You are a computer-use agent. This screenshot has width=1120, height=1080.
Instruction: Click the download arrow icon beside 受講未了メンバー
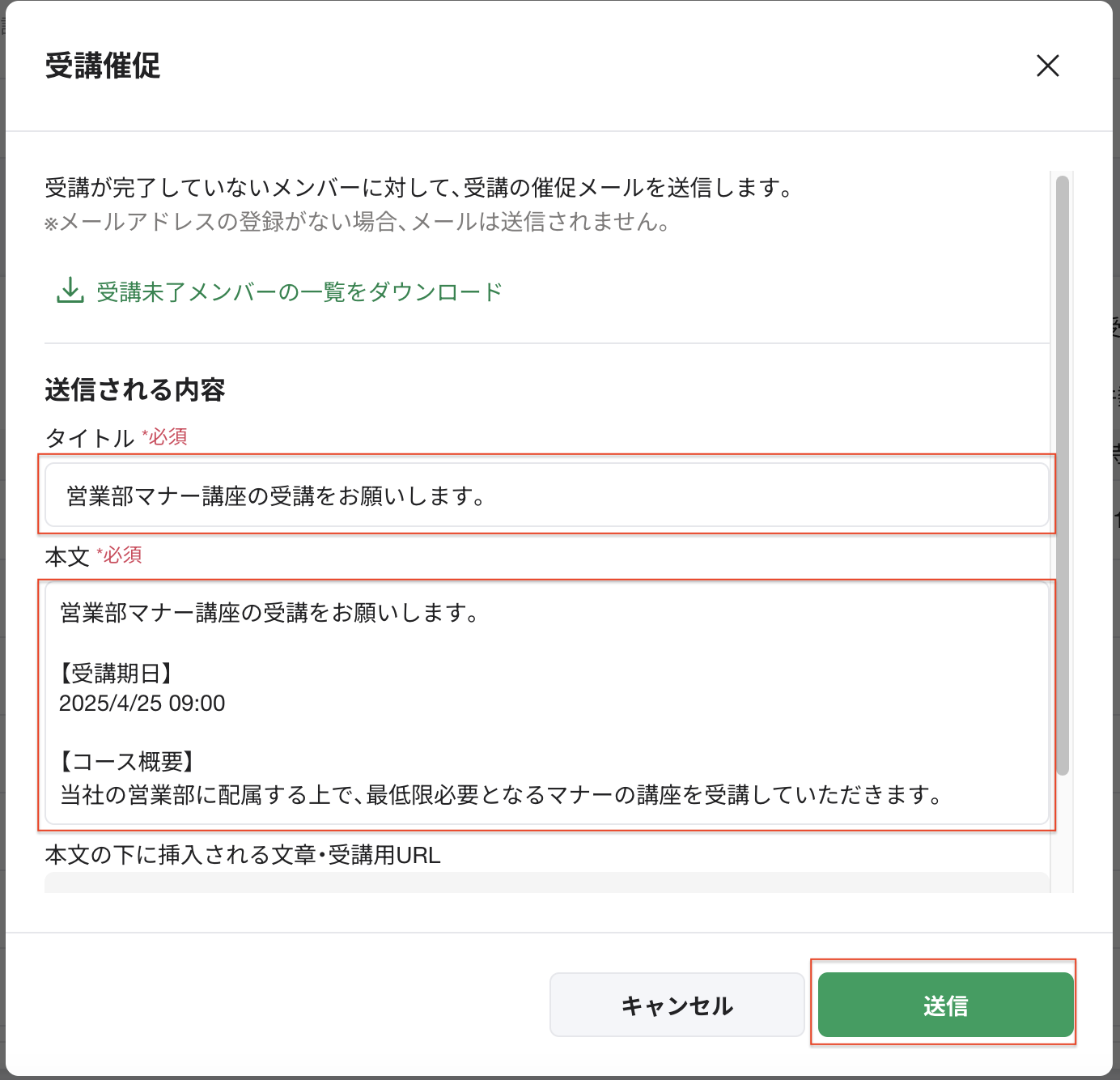[x=70, y=291]
